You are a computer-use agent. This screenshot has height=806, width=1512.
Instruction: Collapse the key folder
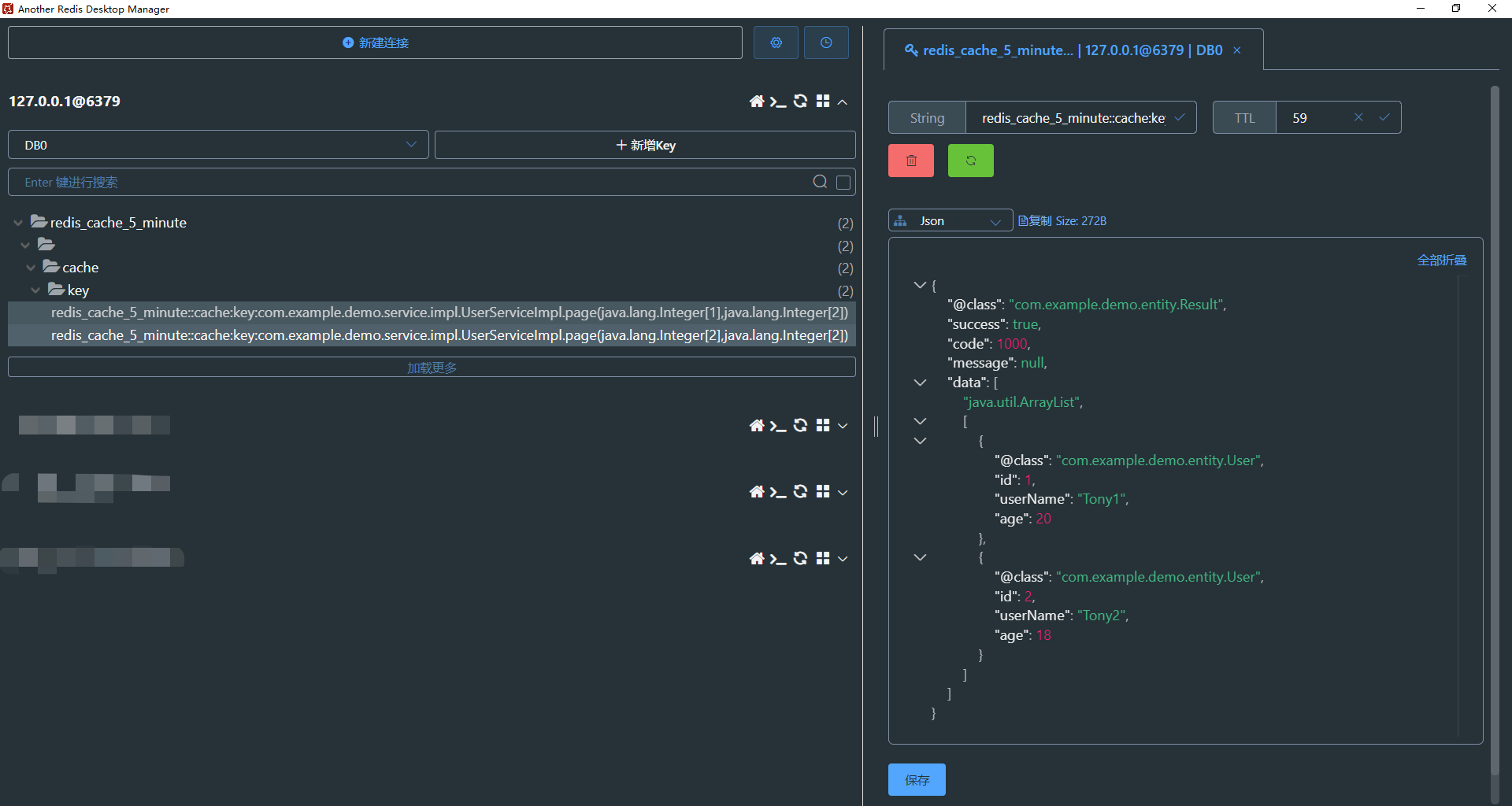tap(35, 290)
